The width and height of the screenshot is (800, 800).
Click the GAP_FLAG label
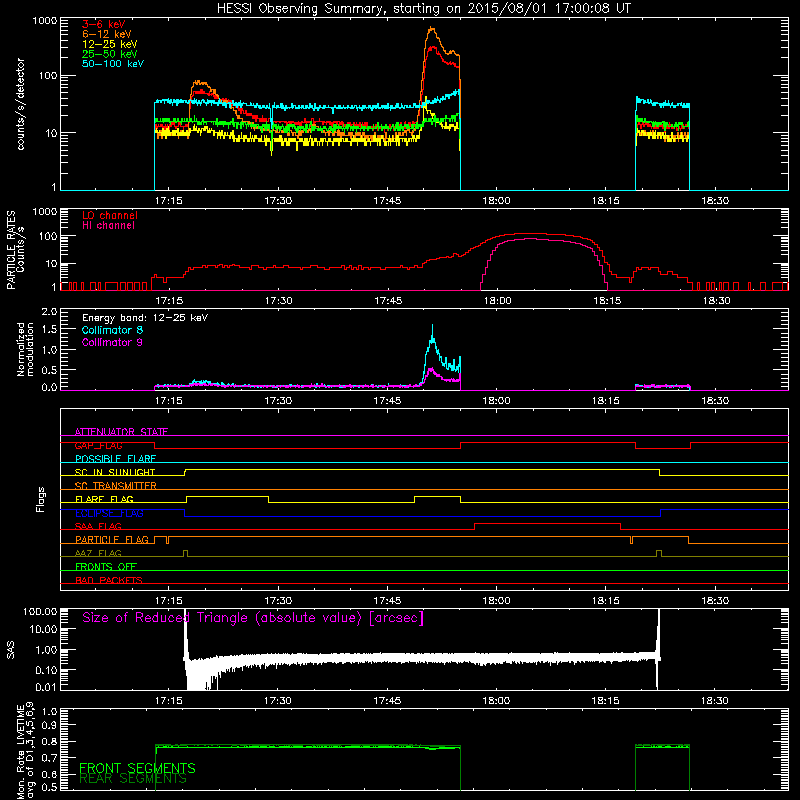tap(98, 445)
